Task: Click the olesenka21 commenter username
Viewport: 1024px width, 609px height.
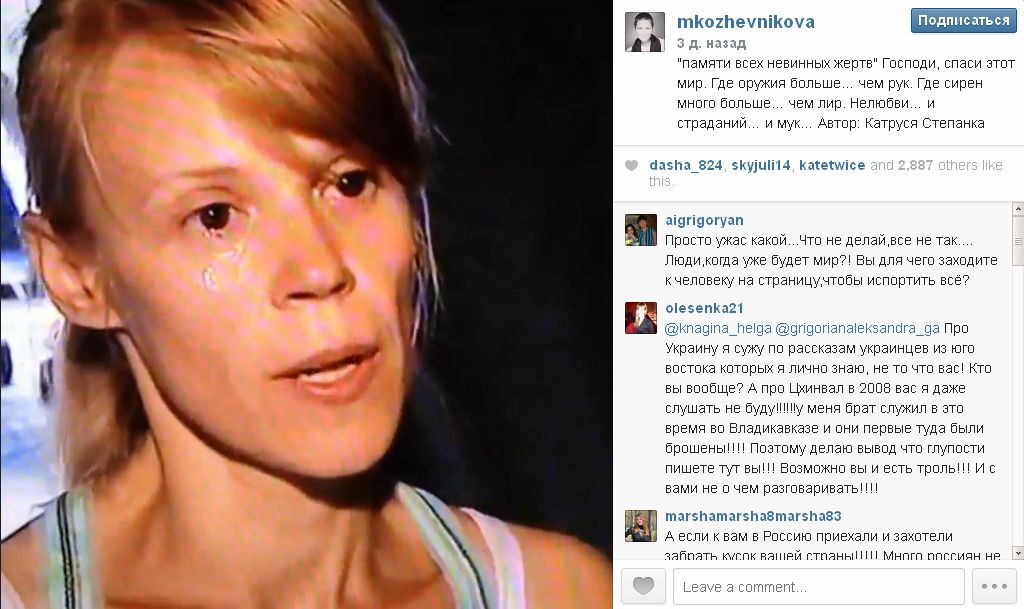Action: coord(704,308)
